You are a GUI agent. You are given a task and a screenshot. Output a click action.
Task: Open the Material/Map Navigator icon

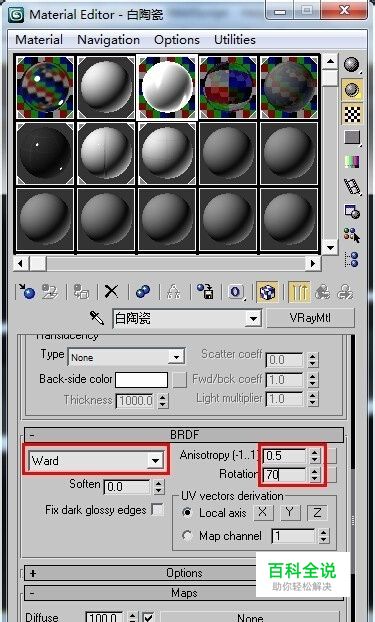coord(352,259)
